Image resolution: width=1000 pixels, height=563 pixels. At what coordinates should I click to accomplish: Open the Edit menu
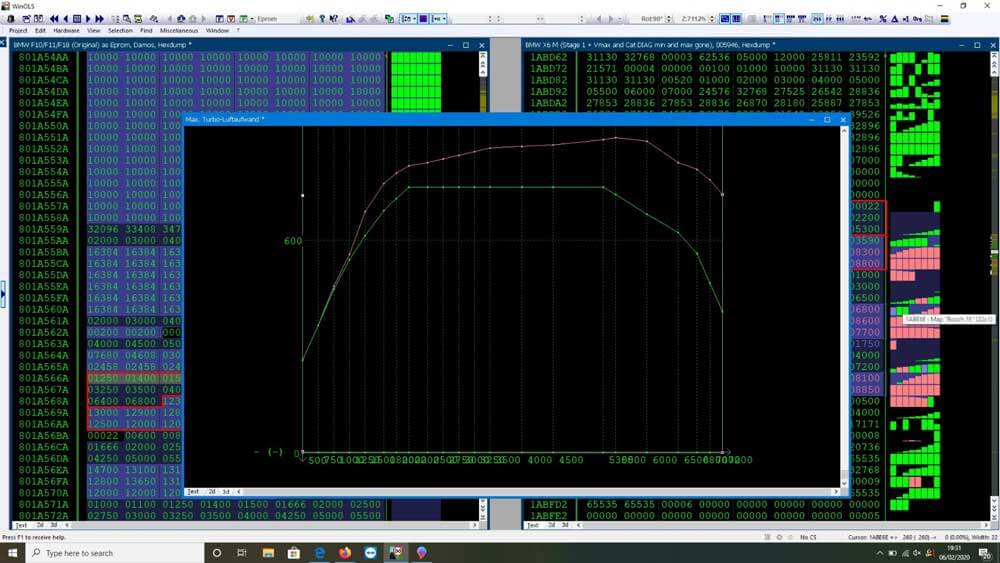[40, 31]
